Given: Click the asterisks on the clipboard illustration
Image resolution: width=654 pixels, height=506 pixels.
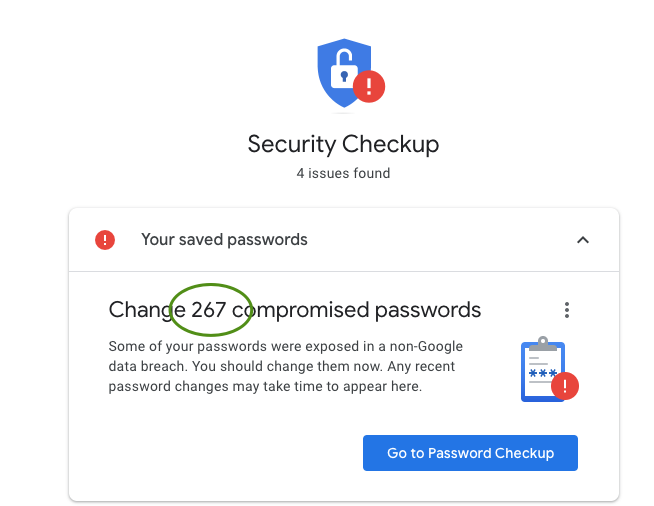Looking at the screenshot, I should coord(543,374).
